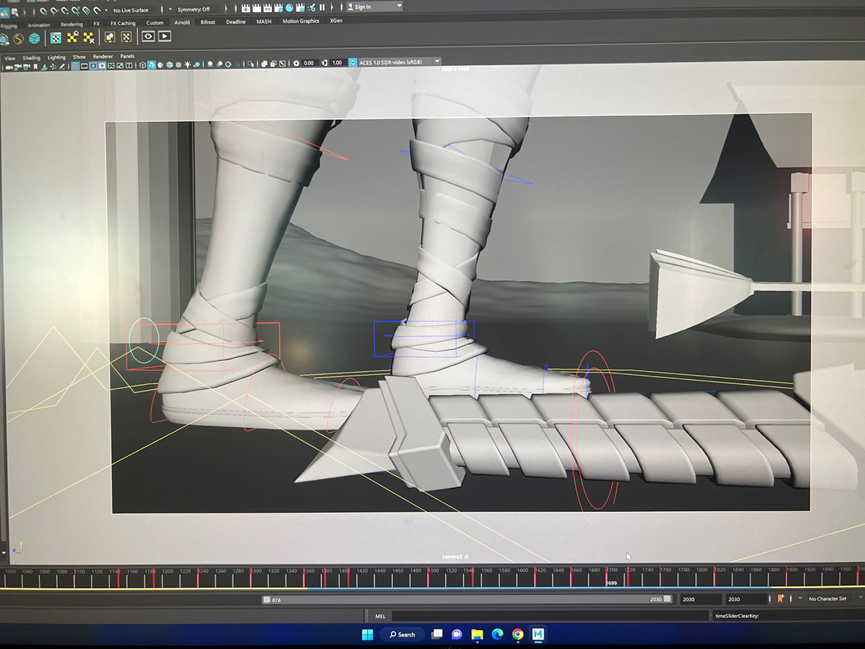Click the teal checker TX Manager shelf icon
Image resolution: width=865 pixels, height=649 pixels.
click(x=56, y=38)
